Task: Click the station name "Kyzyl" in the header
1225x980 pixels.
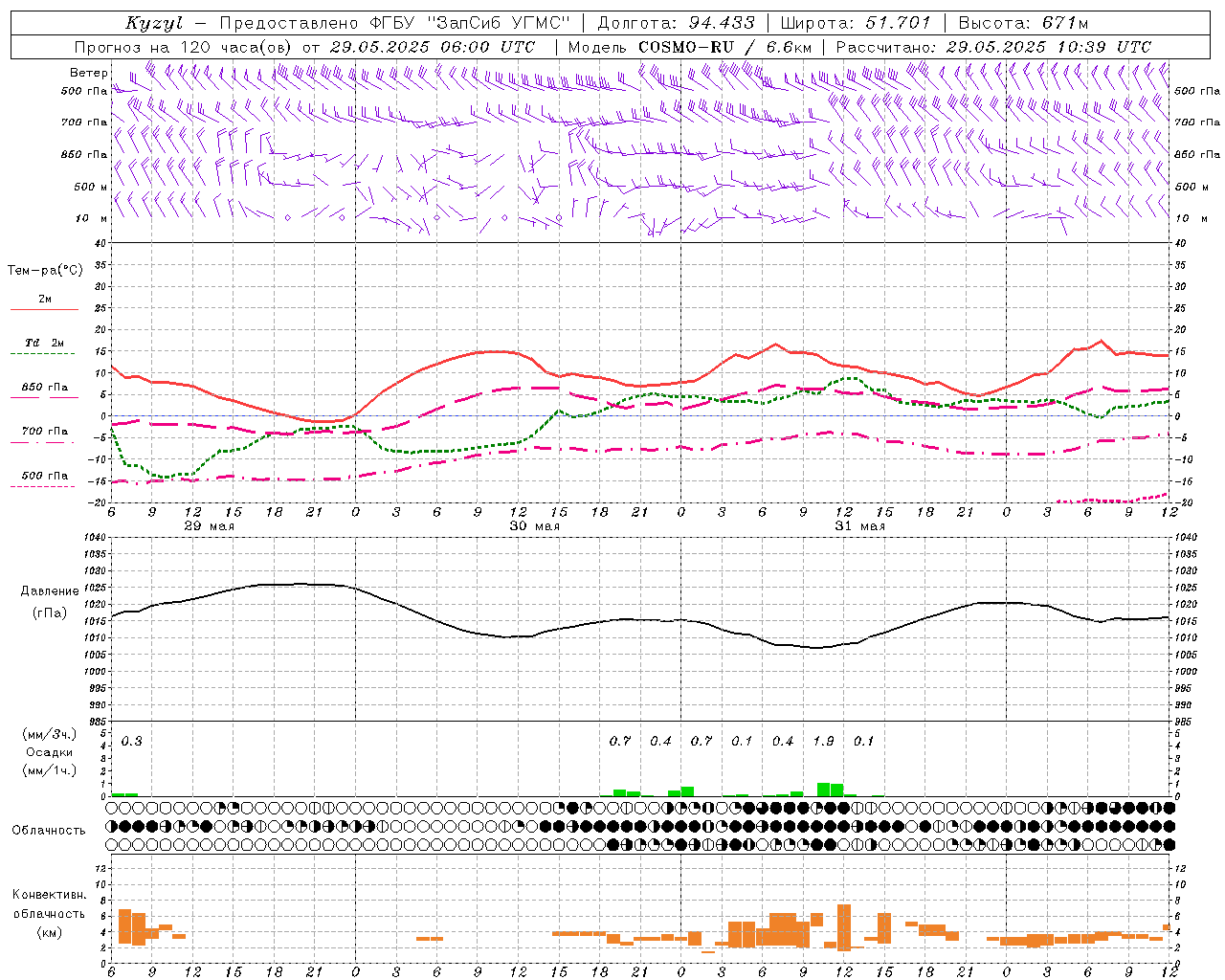Action: tap(153, 23)
